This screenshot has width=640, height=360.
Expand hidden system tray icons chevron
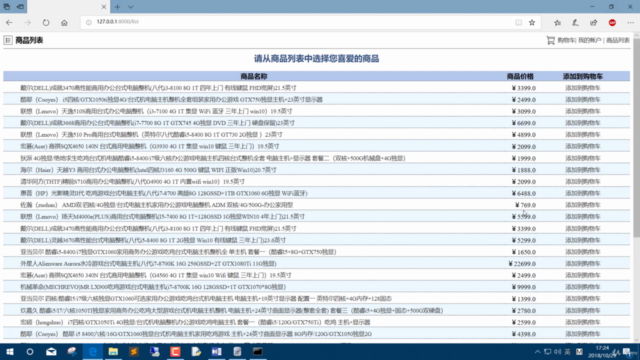(537, 352)
